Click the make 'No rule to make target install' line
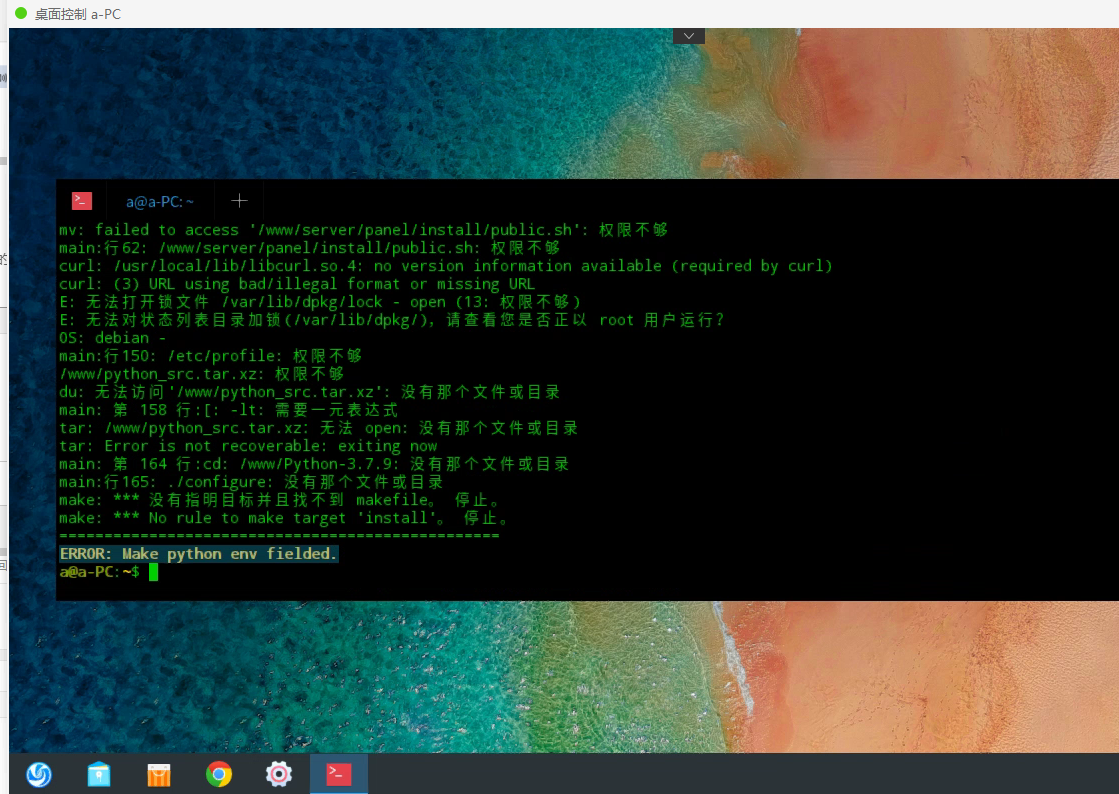This screenshot has width=1119, height=794. point(284,518)
